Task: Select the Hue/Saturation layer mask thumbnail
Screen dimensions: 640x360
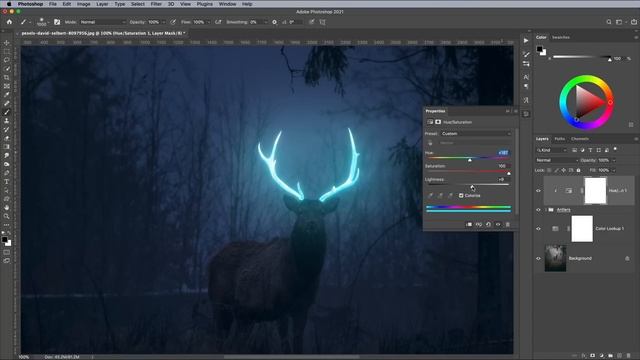Action: coord(596,191)
